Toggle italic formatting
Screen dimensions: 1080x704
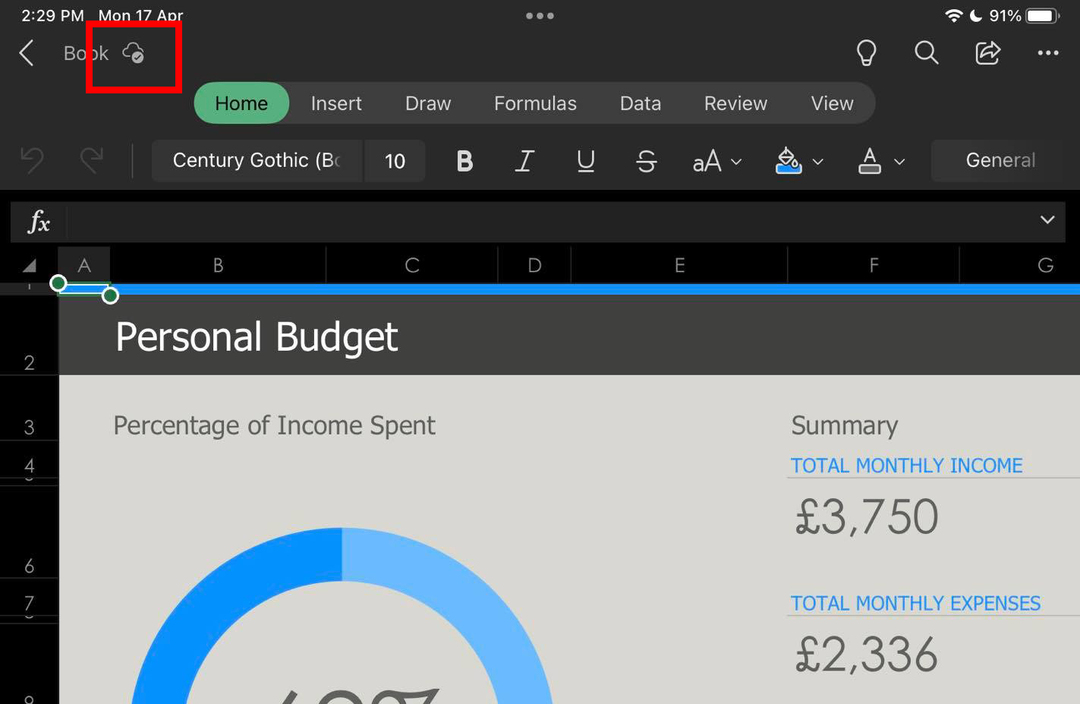[524, 161]
